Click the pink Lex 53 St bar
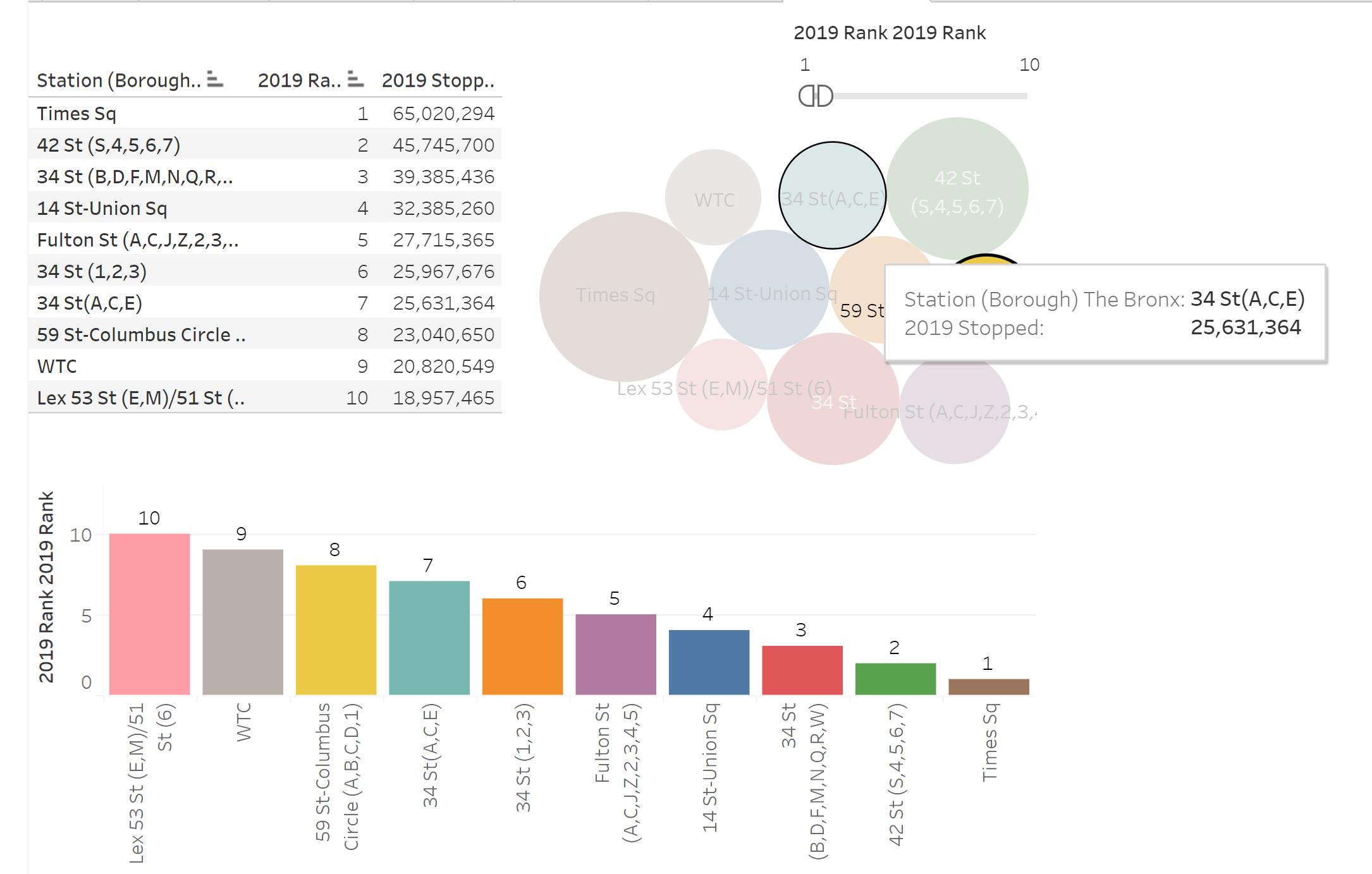The image size is (1372, 874). [x=149, y=614]
